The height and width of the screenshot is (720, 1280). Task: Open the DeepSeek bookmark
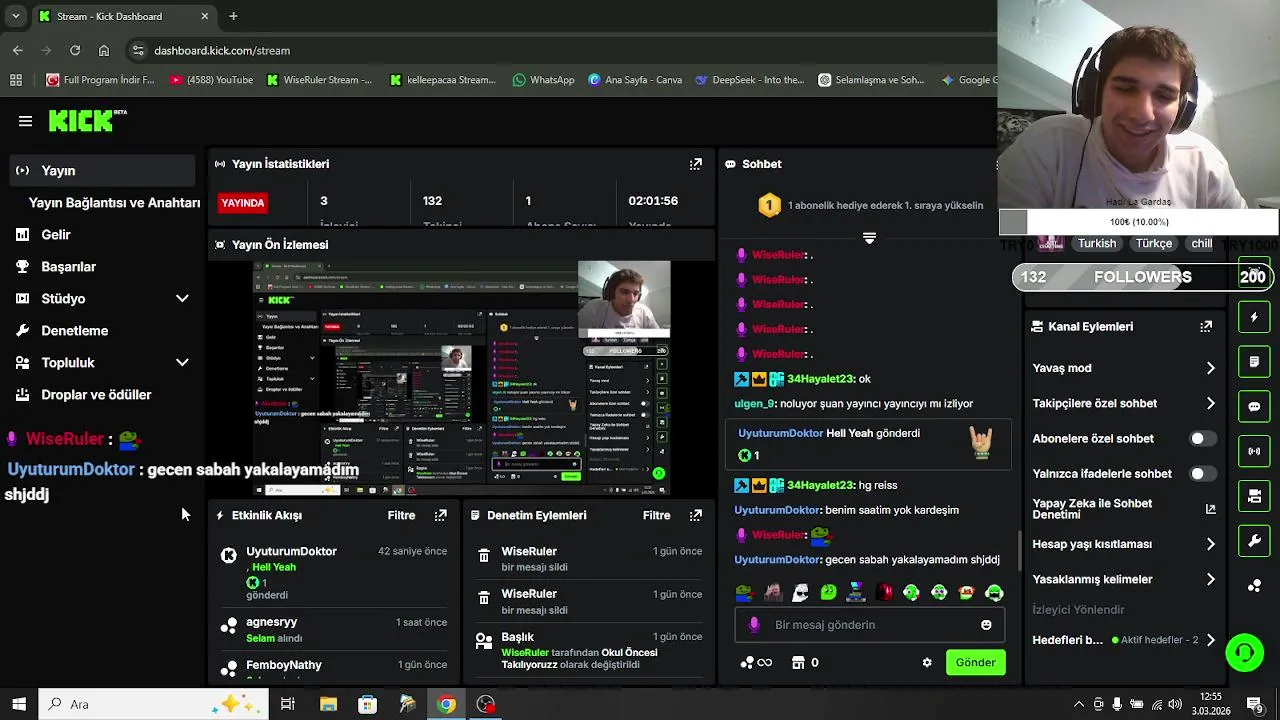[750, 80]
